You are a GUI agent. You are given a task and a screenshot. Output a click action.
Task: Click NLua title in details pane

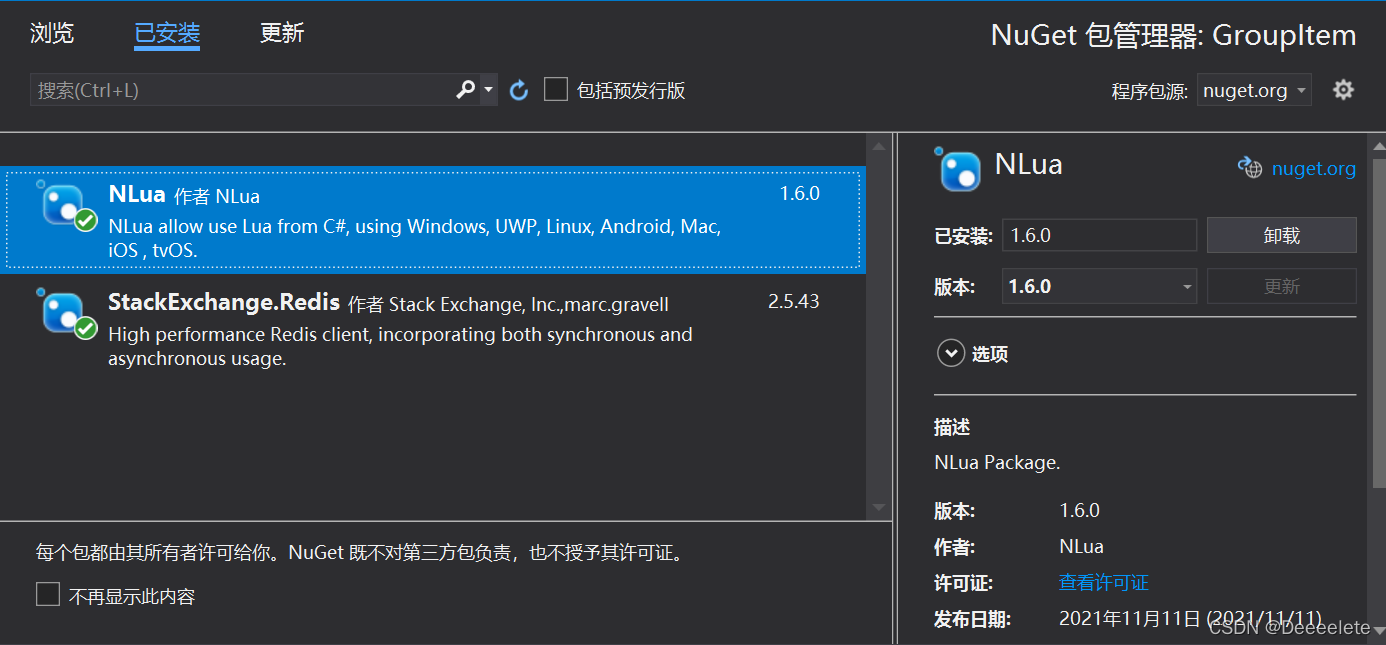click(1028, 165)
